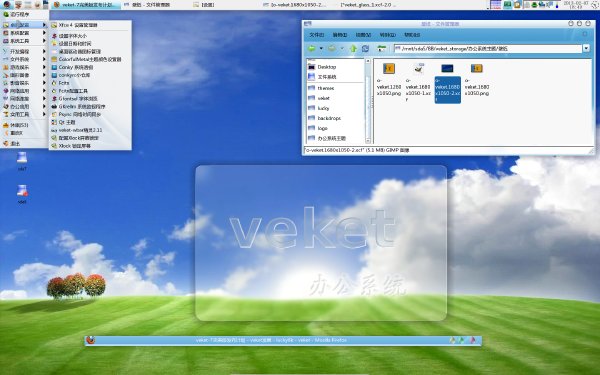This screenshot has width=600, height=375.
Task: Select veket bookmark in sidebar
Action: tap(335, 98)
